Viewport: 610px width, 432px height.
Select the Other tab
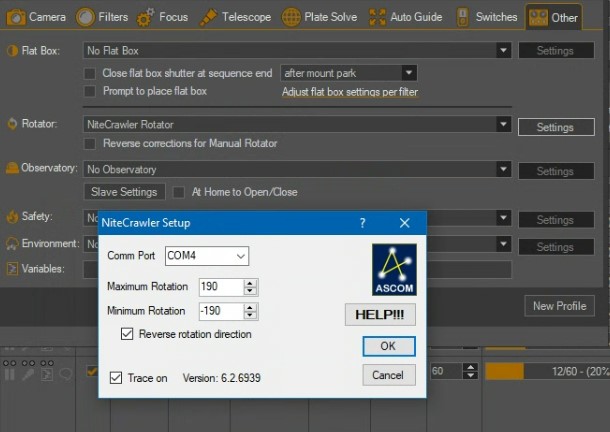554,17
